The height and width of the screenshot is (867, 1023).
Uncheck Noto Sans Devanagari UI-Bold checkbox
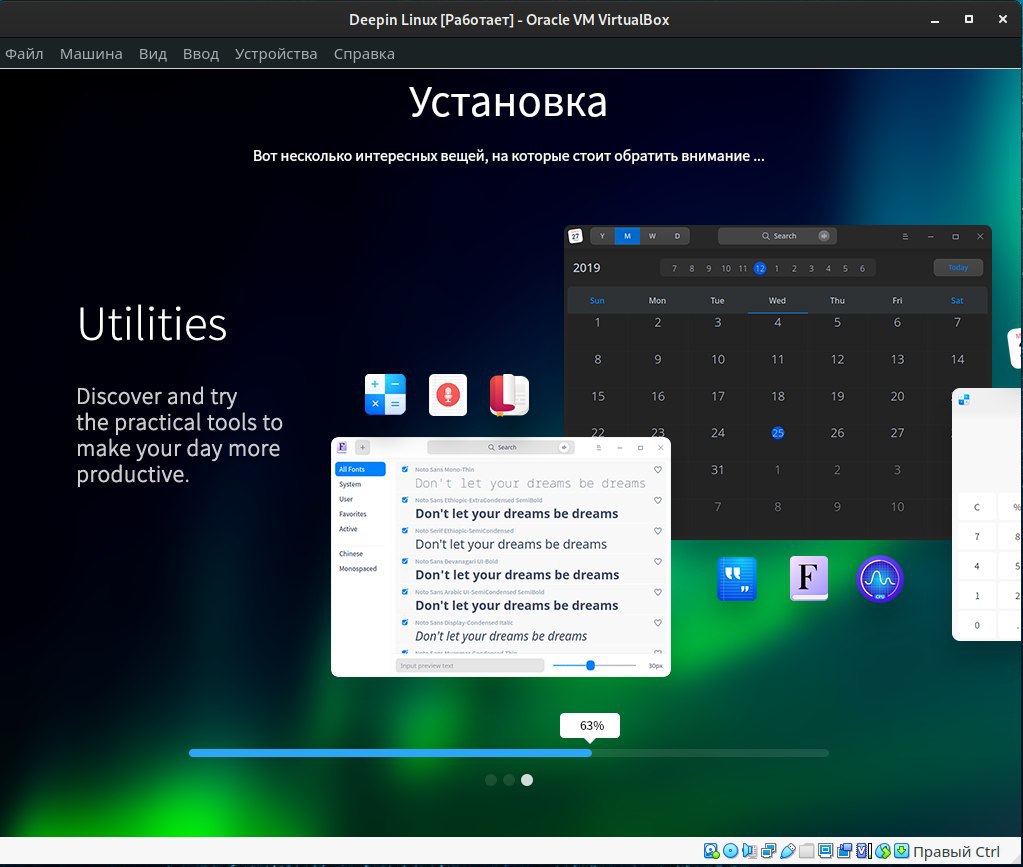pyautogui.click(x=405, y=562)
